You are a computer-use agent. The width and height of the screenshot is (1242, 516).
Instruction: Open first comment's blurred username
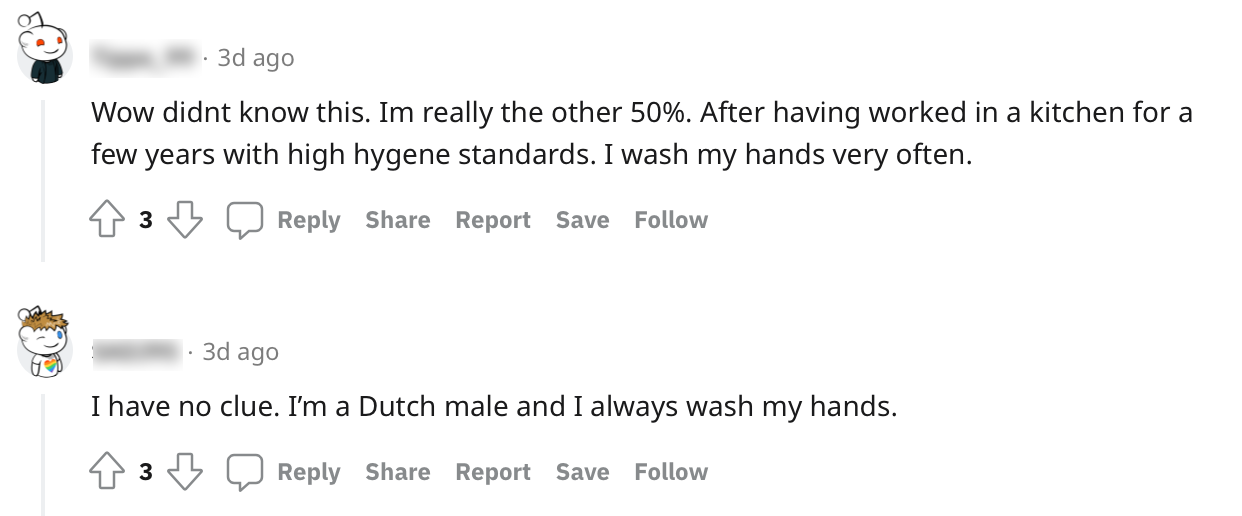click(142, 59)
